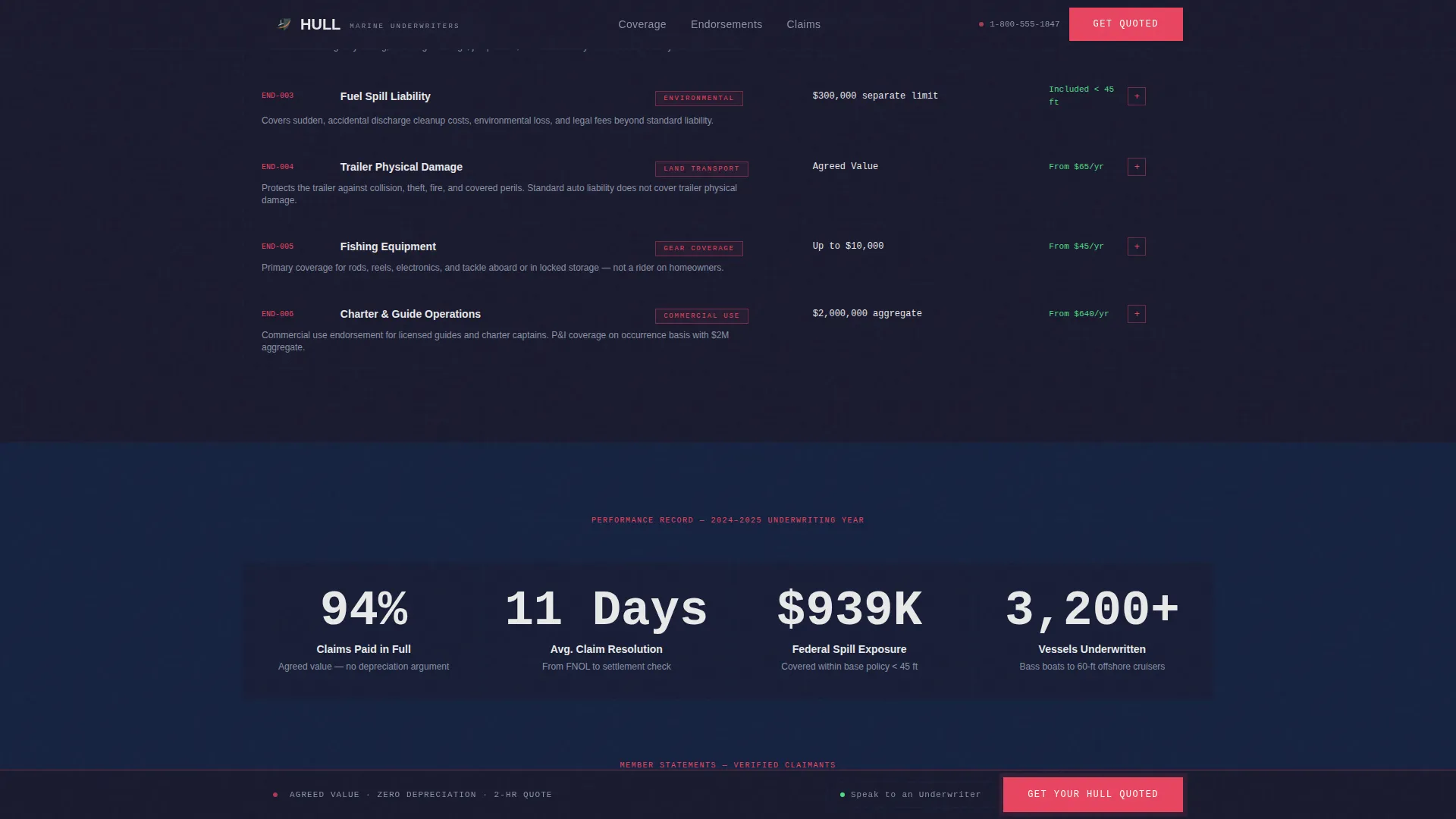Click the Agreed Value Zero Depreciation tagline

(x=421, y=795)
